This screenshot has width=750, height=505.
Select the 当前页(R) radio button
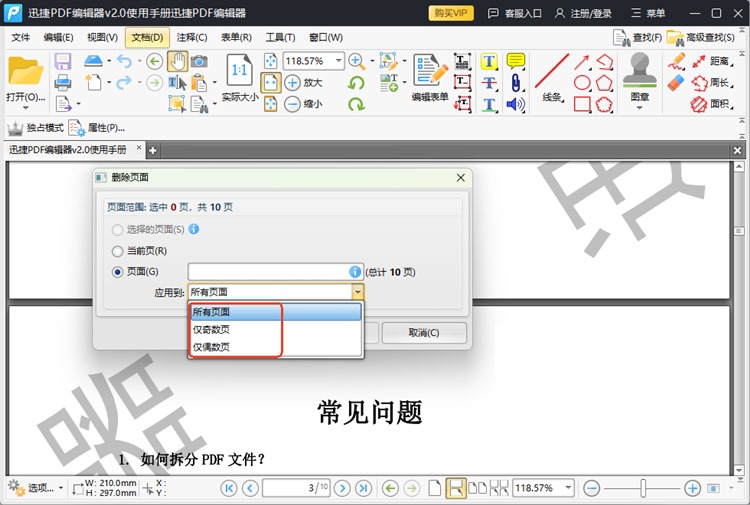[x=117, y=251]
